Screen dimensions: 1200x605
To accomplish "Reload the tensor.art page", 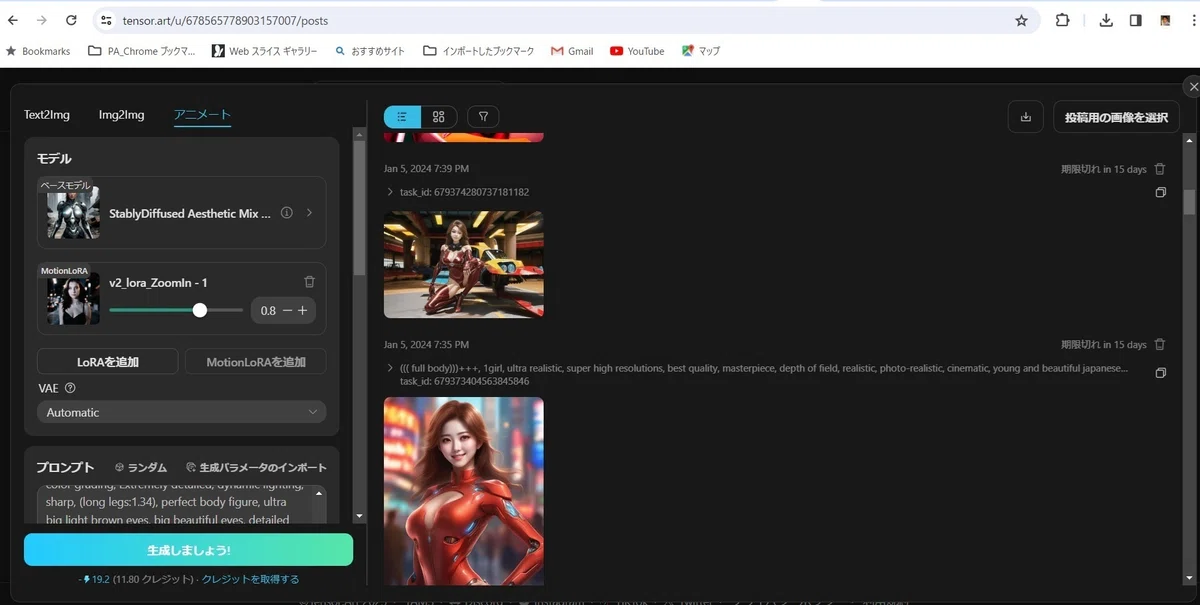I will [71, 20].
